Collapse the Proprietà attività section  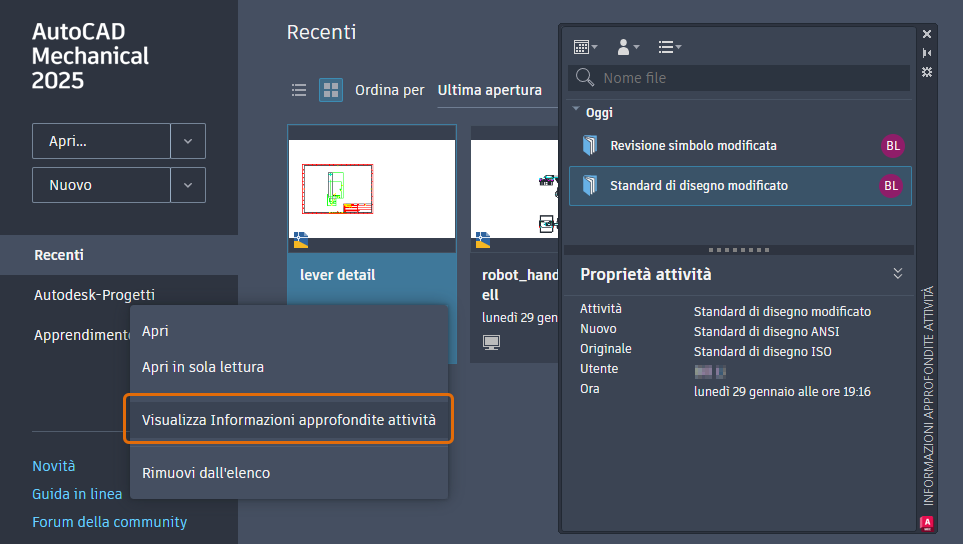point(897,273)
